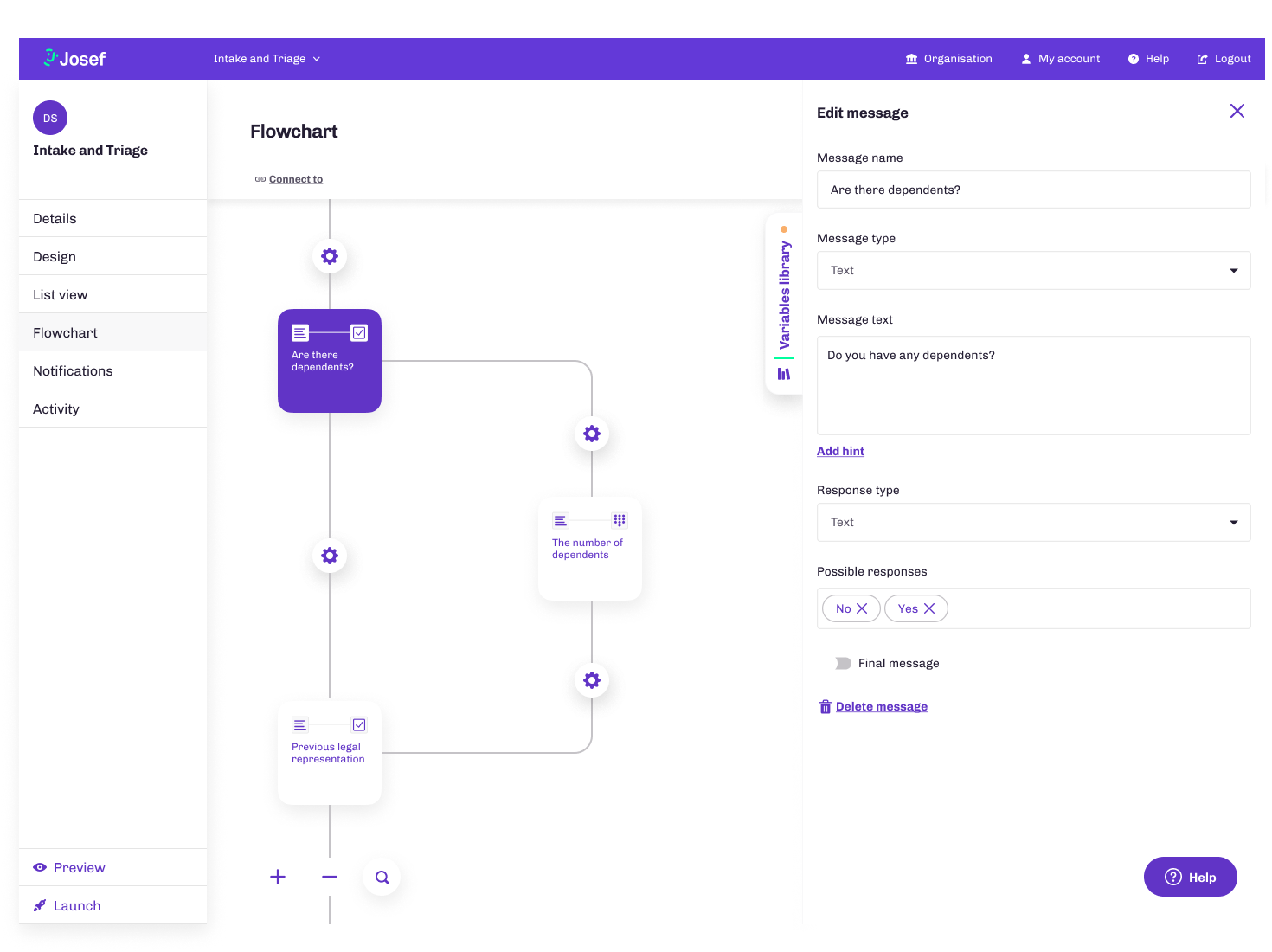Select the magnifier search icon in the flowchart controls
Screen dimensions: 1272x952
381,877
